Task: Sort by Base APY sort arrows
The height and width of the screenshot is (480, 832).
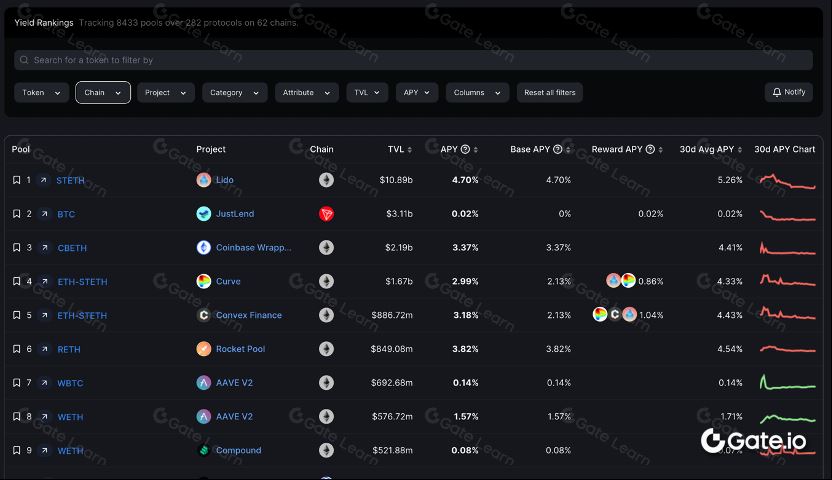Action: click(x=568, y=150)
